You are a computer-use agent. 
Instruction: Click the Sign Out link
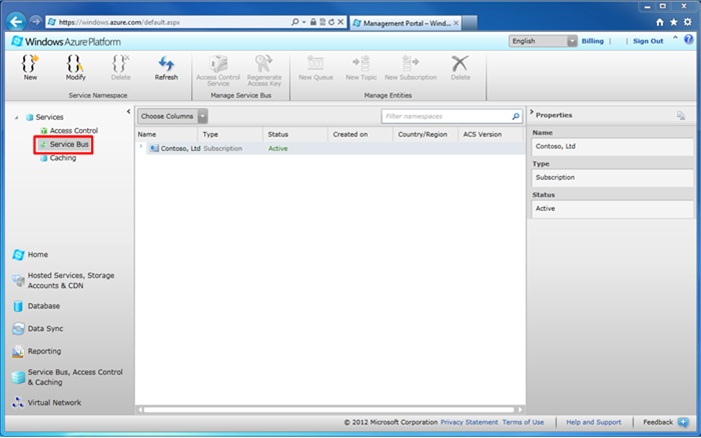tap(648, 41)
